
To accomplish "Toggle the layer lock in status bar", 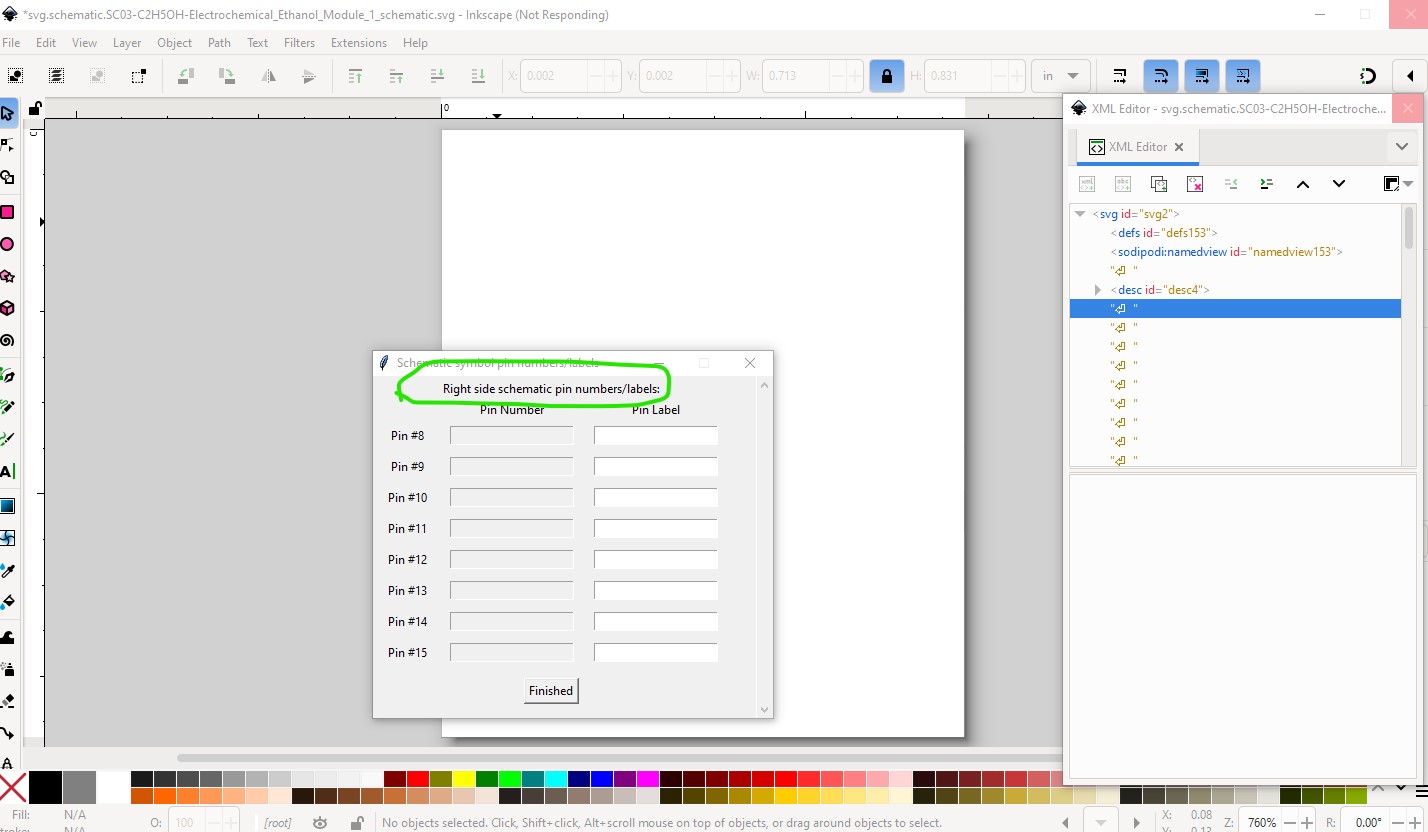I will click(357, 823).
